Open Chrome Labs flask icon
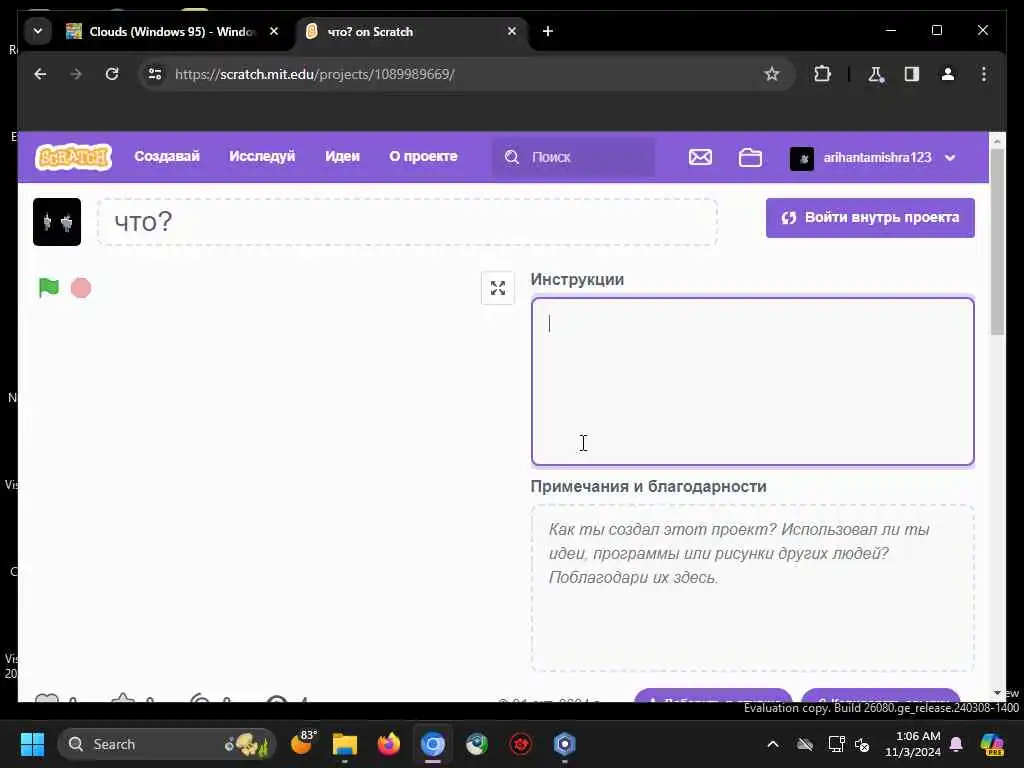The image size is (1024, 768). [876, 74]
